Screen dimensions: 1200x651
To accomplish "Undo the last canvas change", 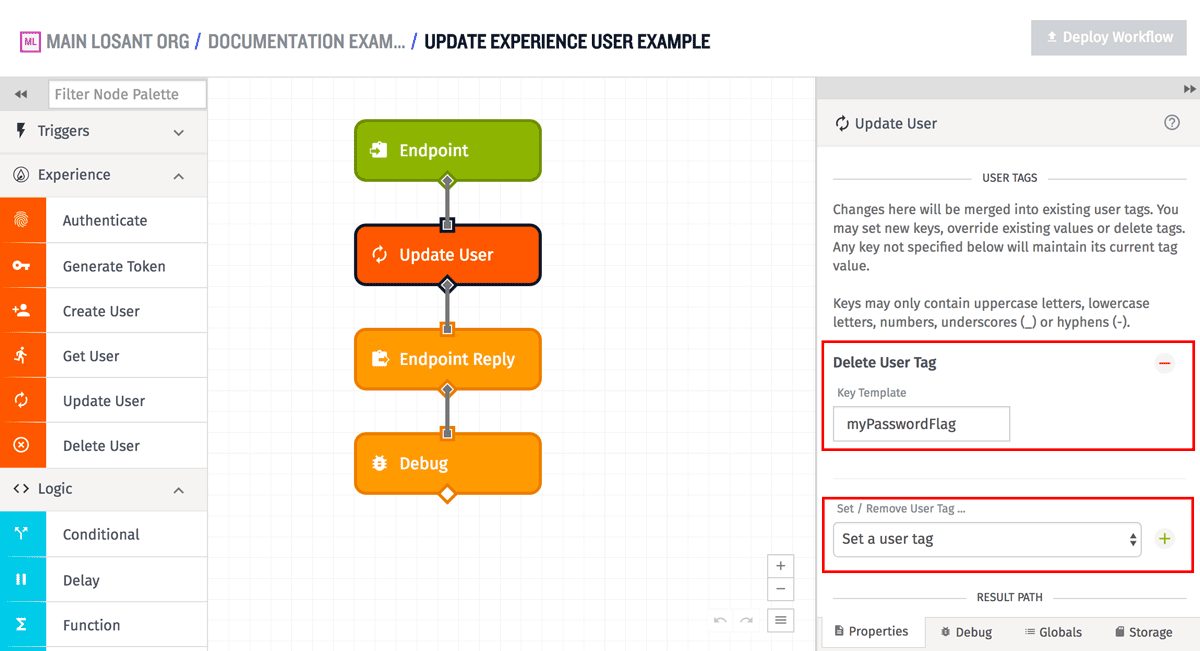I will click(720, 621).
